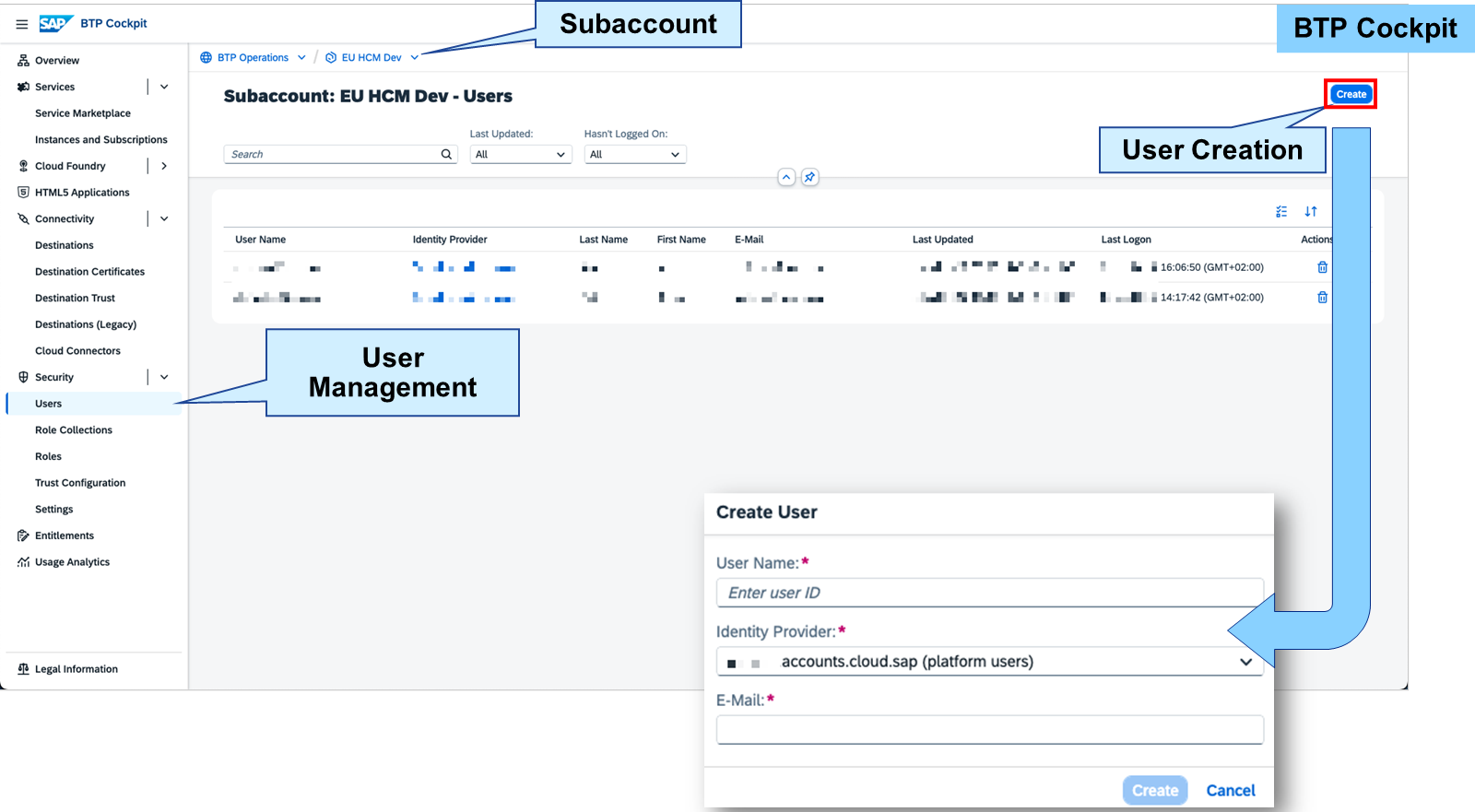Click the Identity Provider column header
Image resolution: width=1475 pixels, height=812 pixels.
[x=450, y=240]
